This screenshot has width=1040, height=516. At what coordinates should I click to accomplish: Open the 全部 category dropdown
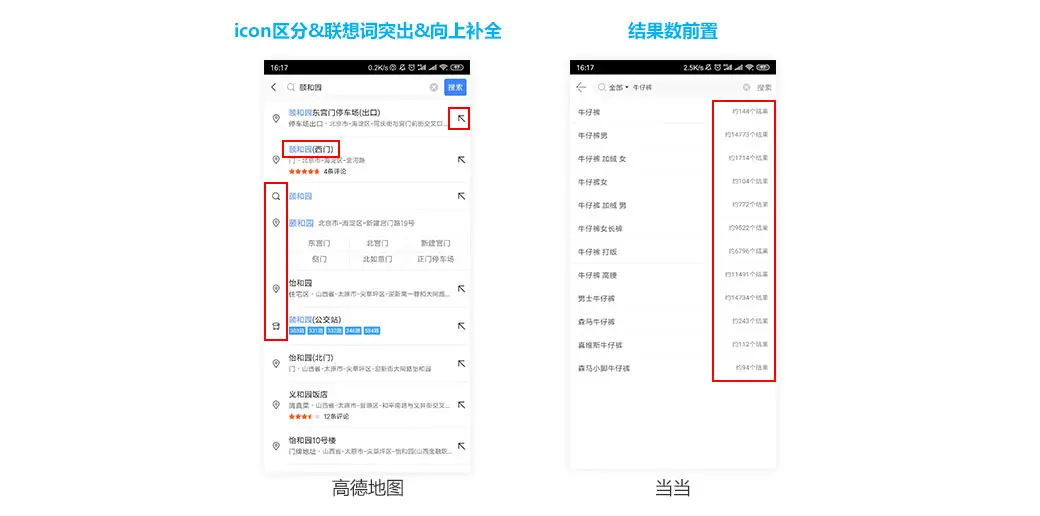(x=618, y=88)
